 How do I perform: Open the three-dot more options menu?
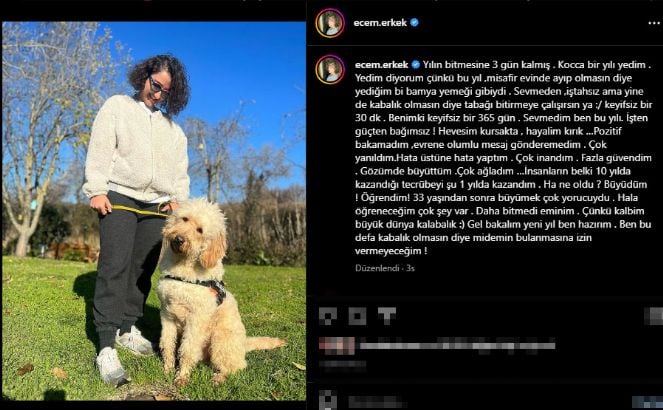(x=655, y=23)
